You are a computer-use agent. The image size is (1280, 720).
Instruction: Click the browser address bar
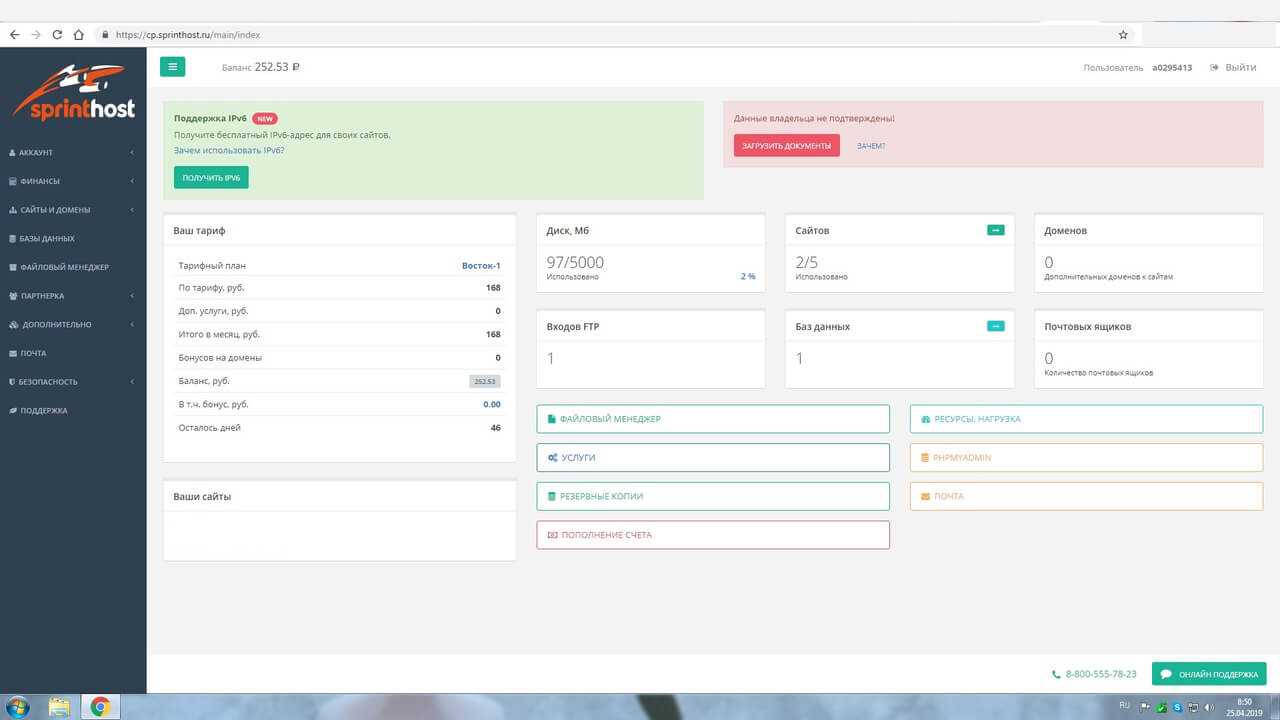pyautogui.click(x=600, y=34)
